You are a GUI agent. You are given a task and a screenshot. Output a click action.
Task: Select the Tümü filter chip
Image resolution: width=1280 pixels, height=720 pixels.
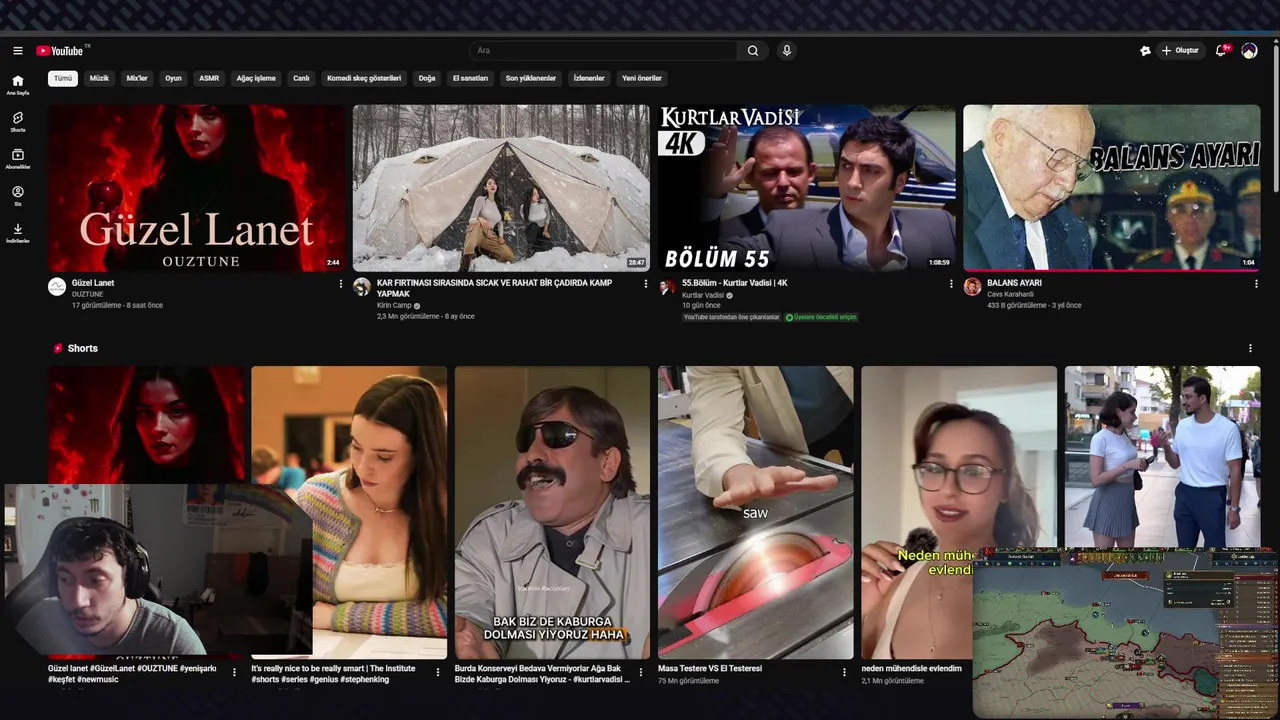pyautogui.click(x=63, y=78)
